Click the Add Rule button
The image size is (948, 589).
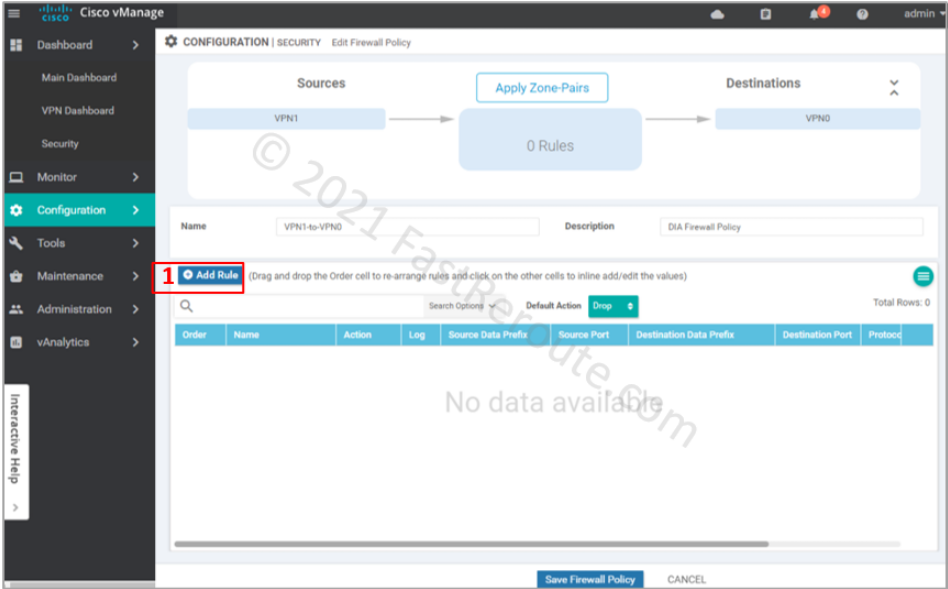coord(211,275)
